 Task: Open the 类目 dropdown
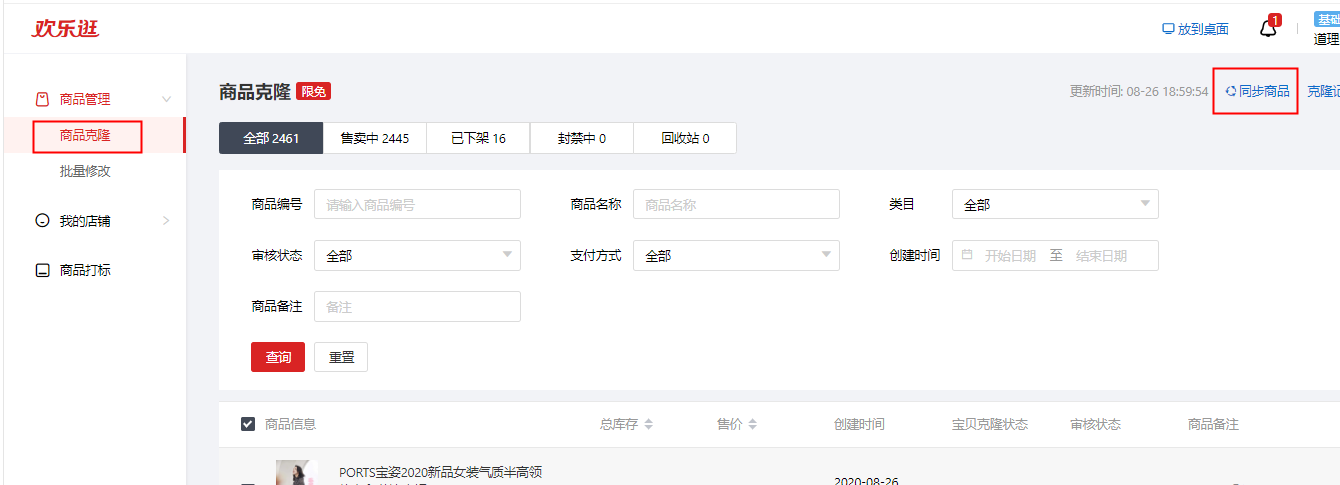pyautogui.click(x=1055, y=204)
